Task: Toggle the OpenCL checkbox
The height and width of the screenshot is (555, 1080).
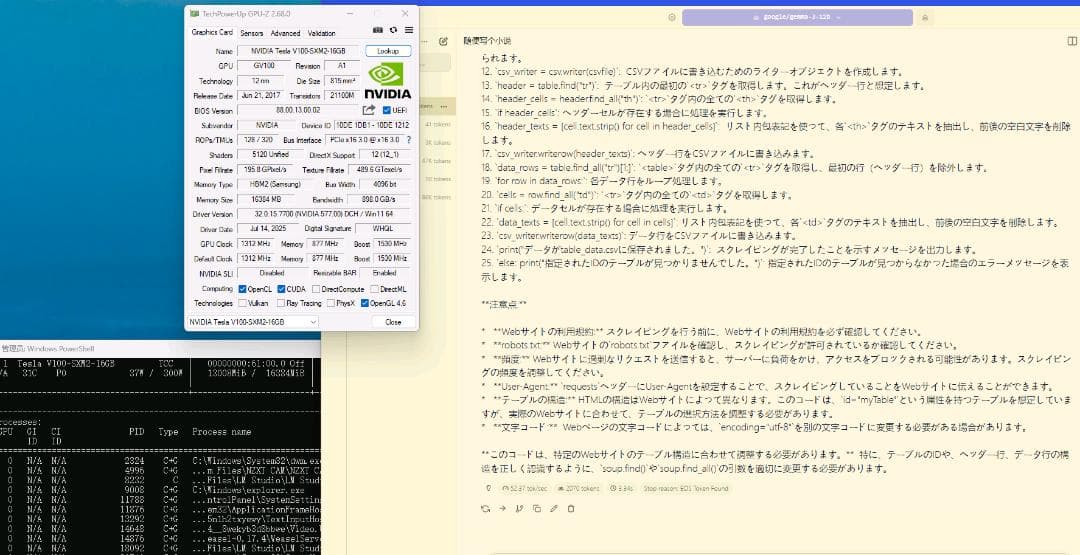Action: pos(242,289)
